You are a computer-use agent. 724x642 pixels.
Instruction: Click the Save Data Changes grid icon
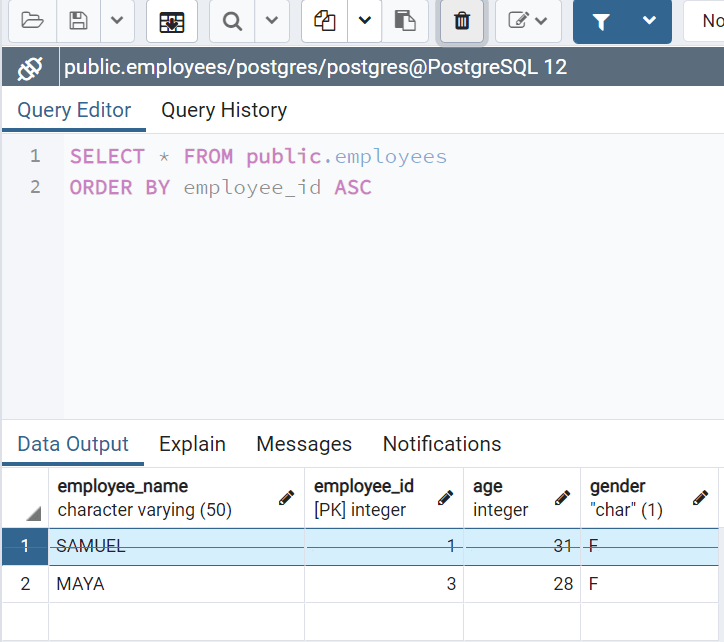[x=171, y=21]
